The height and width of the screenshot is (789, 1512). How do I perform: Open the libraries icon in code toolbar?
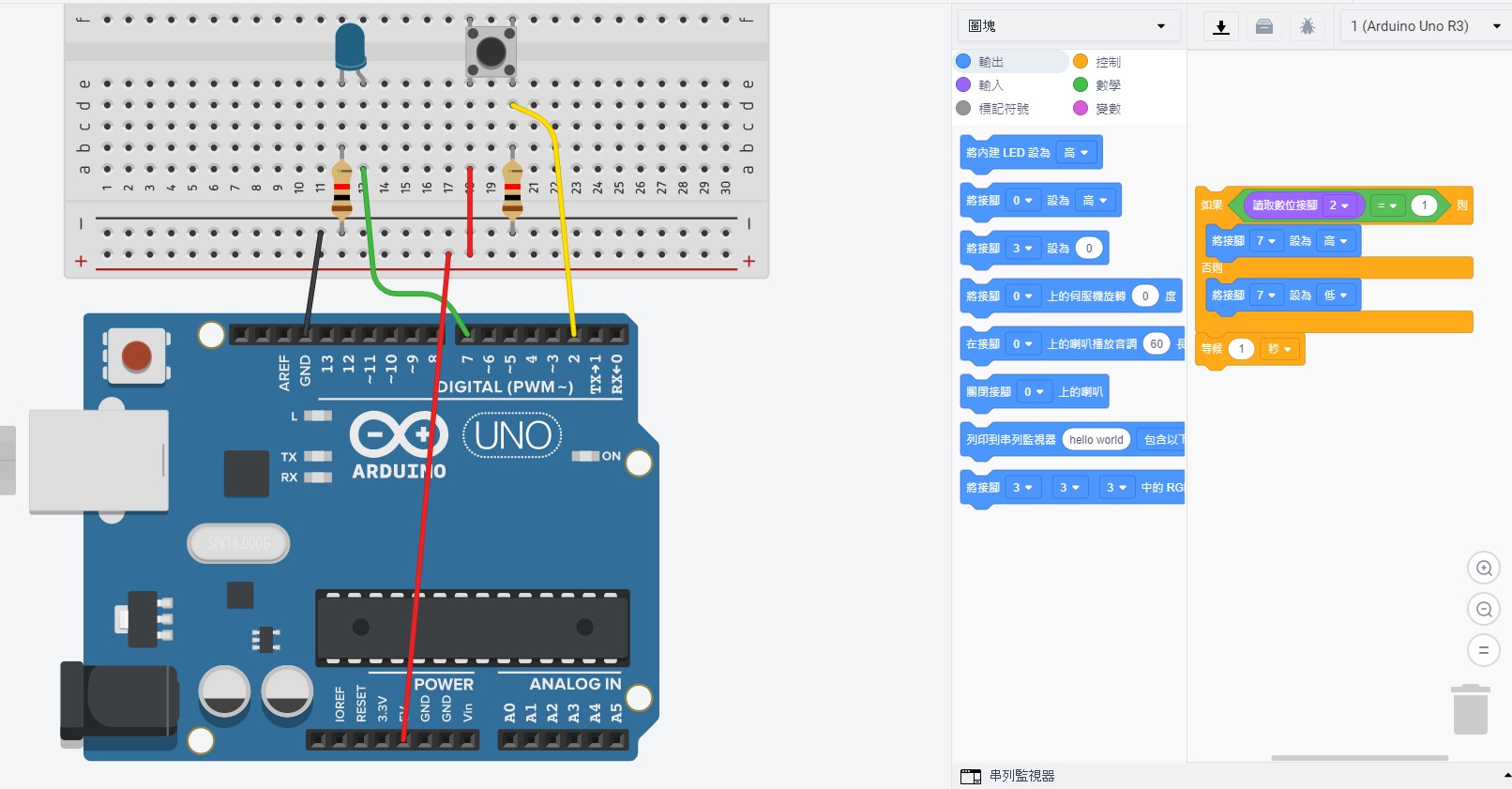point(1264,26)
